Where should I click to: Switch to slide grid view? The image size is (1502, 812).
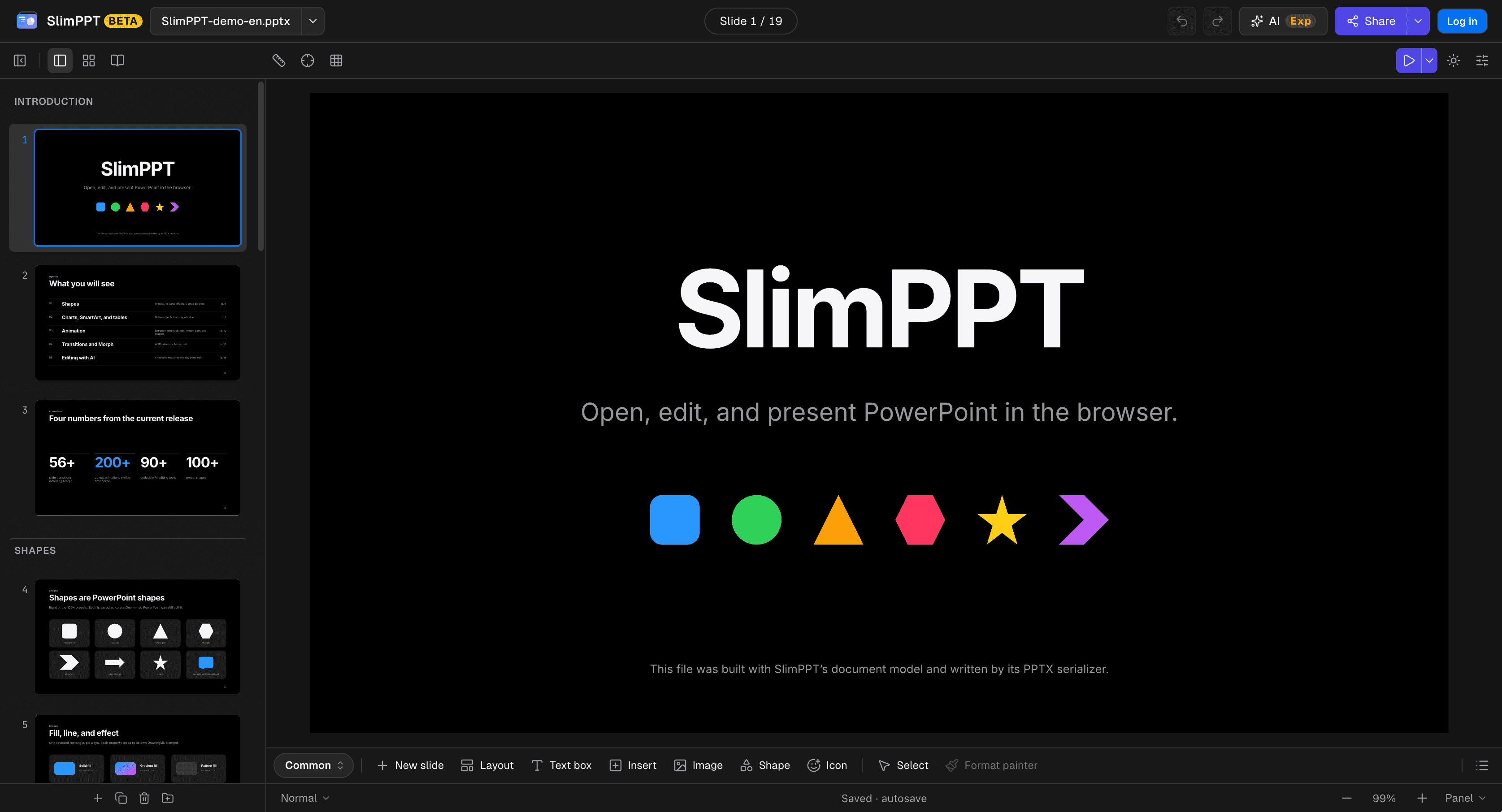[89, 60]
